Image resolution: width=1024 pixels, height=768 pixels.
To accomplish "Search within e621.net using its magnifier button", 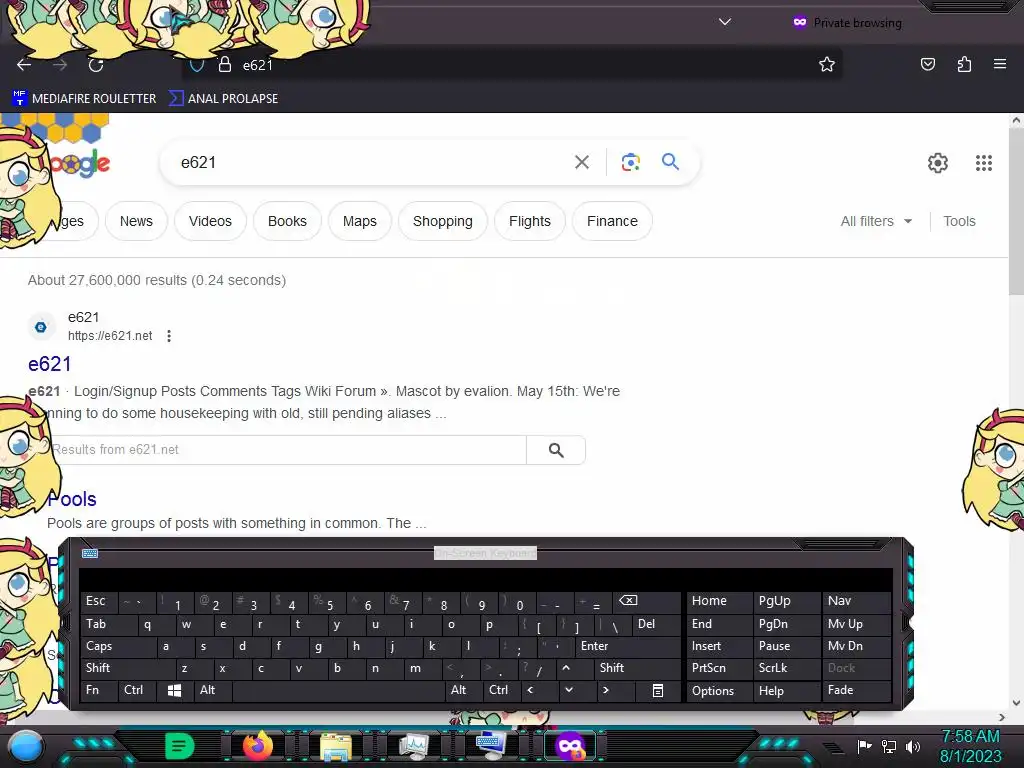I will (x=556, y=450).
